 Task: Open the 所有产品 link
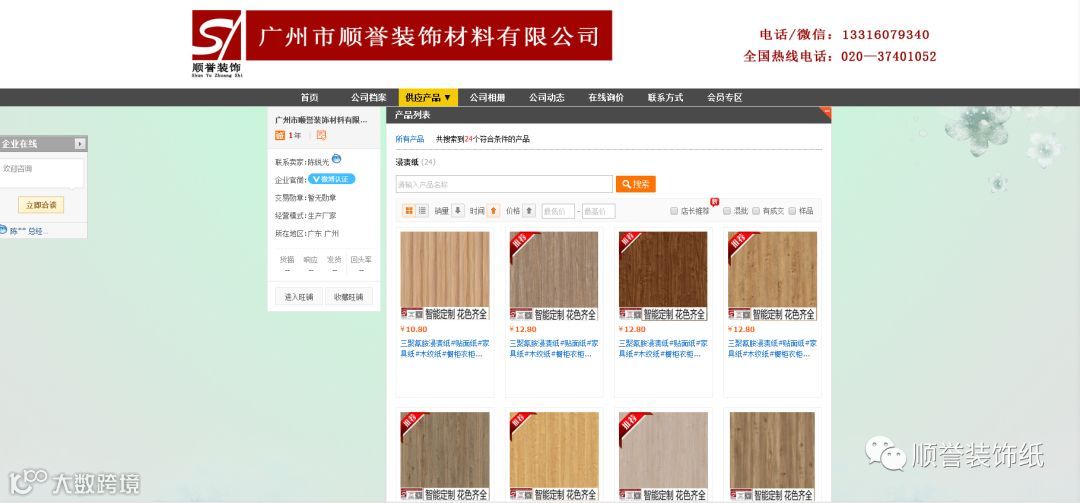(x=410, y=139)
